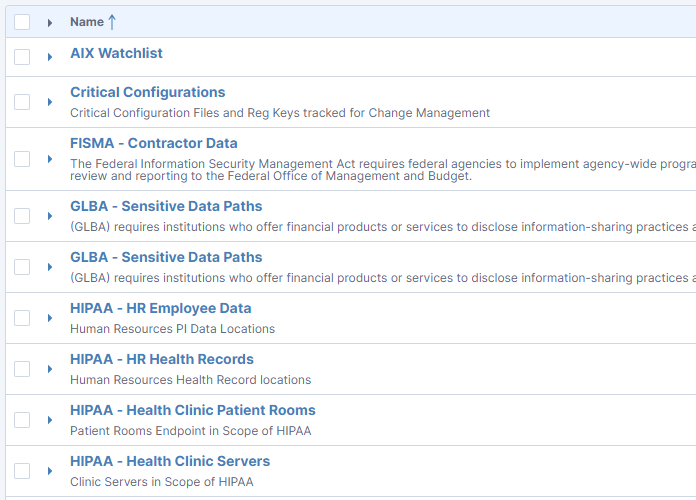Open Critical Configurations watchlist

point(147,92)
